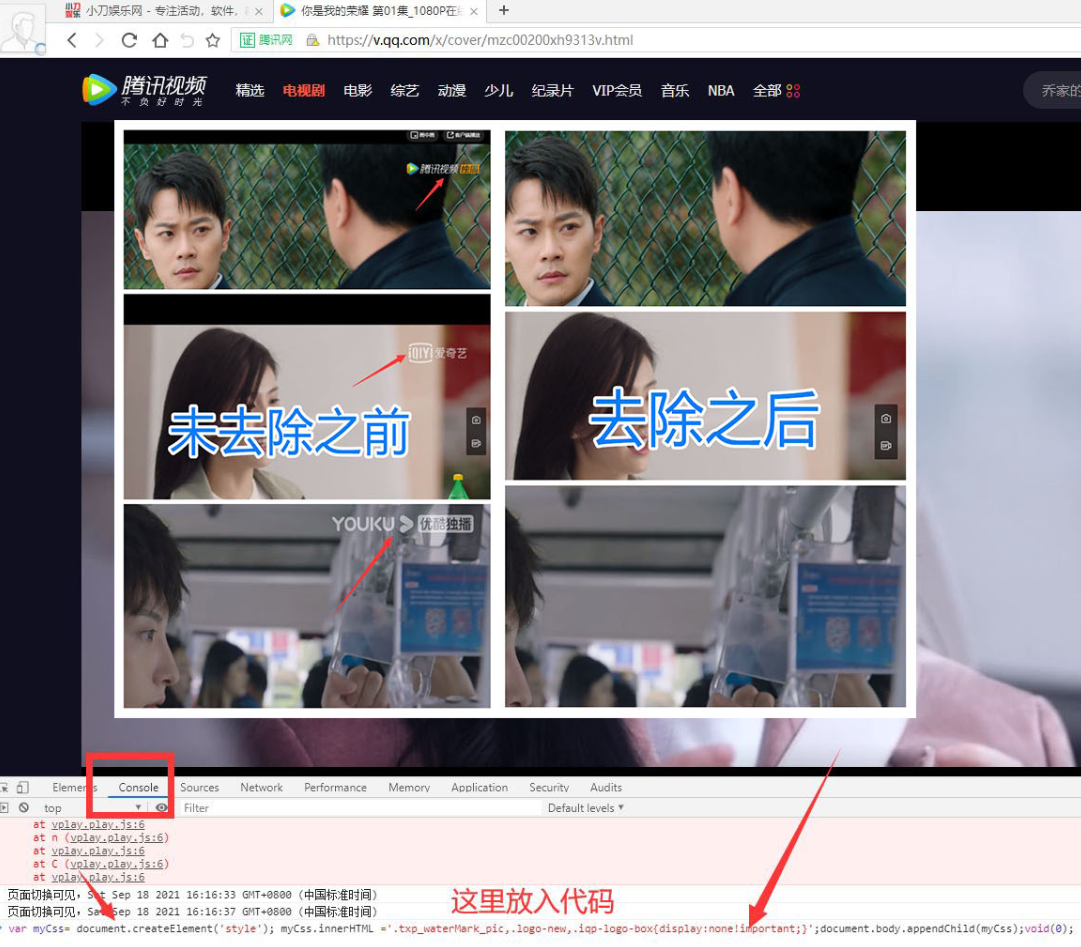
Task: Create a live expression with the eye icon
Action: tap(161, 807)
